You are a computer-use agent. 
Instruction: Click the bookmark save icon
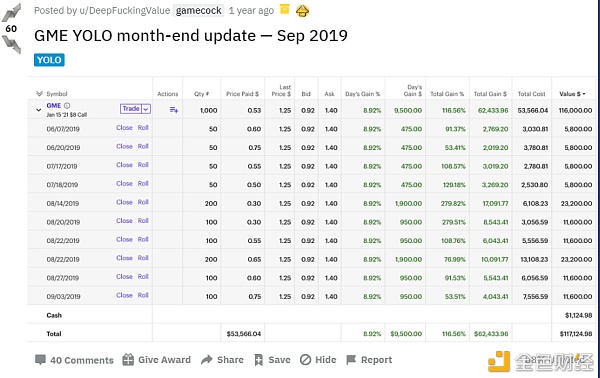(259, 360)
